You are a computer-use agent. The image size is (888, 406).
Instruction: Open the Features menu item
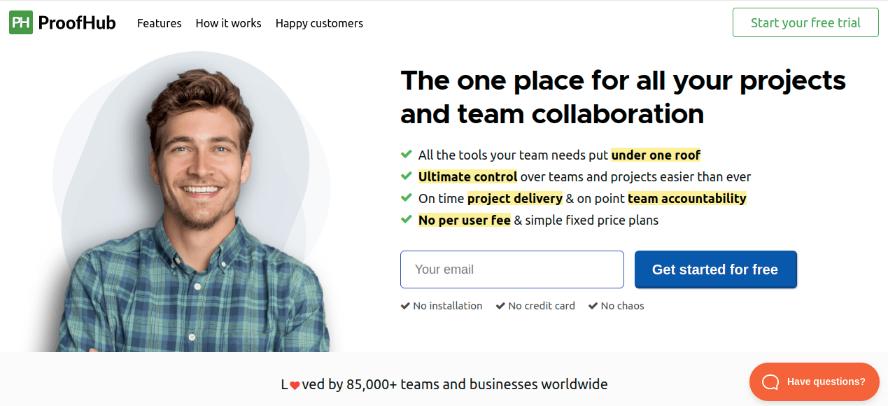[x=159, y=23]
